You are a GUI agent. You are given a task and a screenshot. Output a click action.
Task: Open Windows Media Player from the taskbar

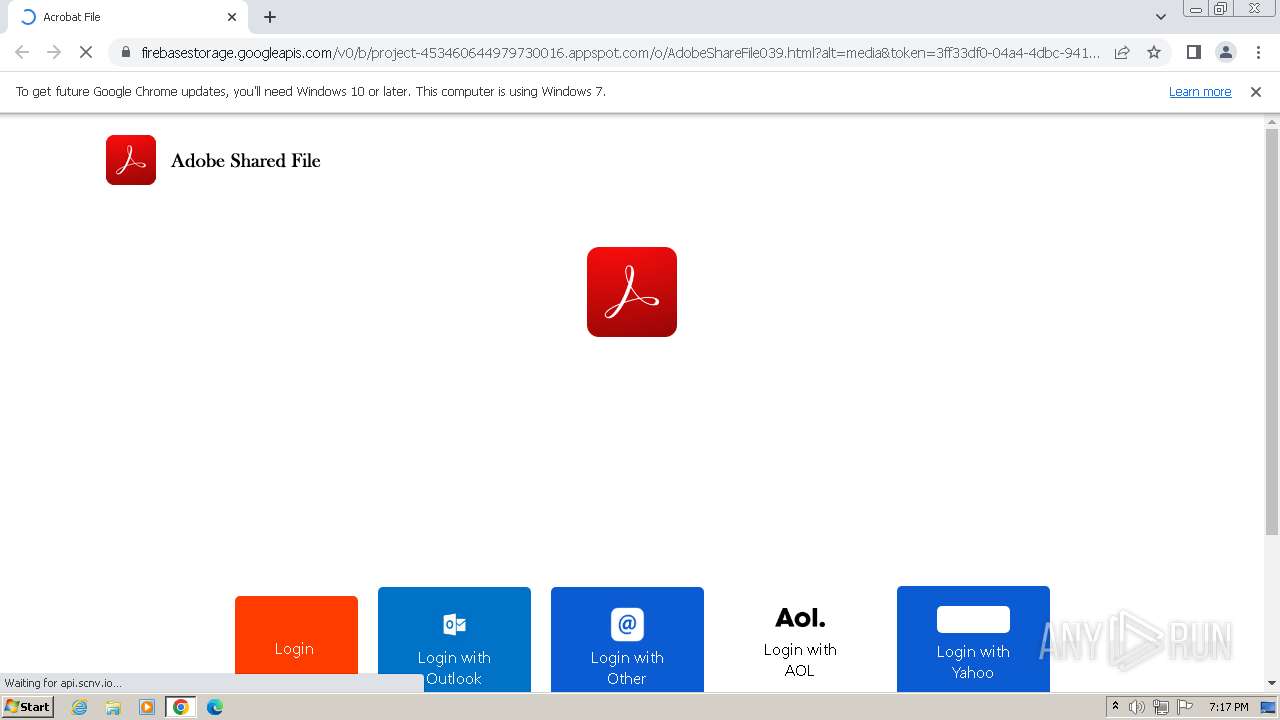(x=147, y=707)
